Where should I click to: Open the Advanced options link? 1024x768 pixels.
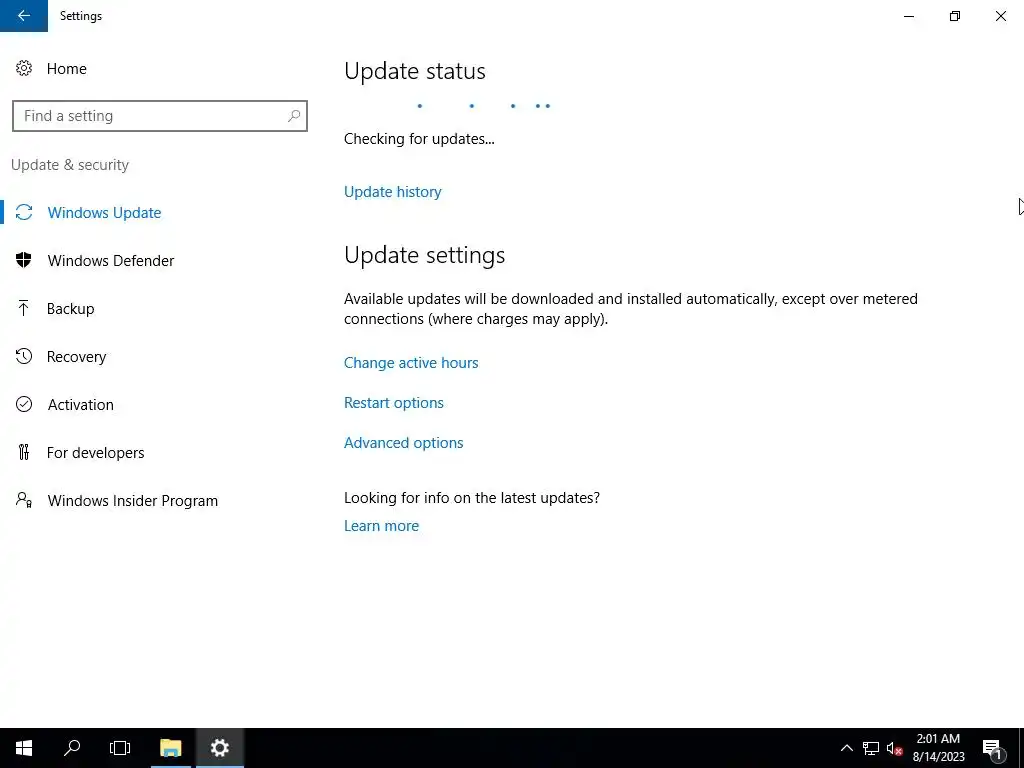pos(404,442)
